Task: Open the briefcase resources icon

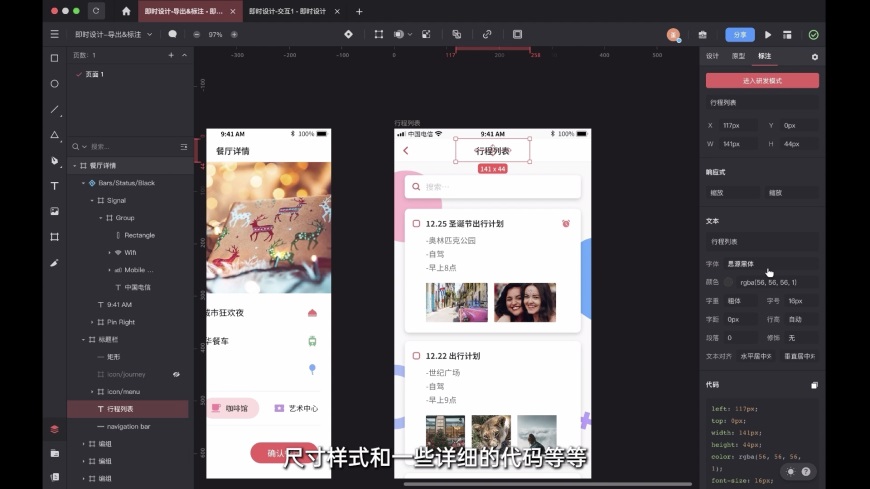Action: [702, 34]
